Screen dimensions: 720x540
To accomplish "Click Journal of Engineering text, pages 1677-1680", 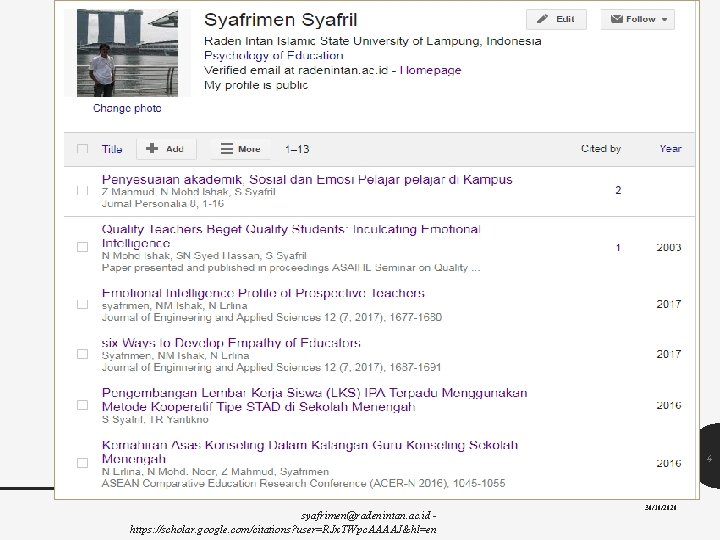I will coord(271,317).
